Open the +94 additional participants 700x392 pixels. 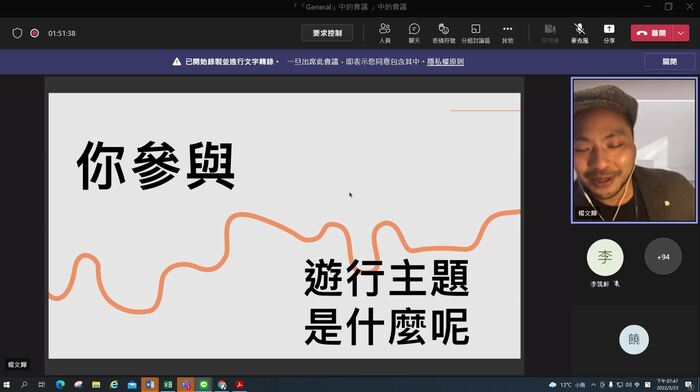click(x=663, y=257)
